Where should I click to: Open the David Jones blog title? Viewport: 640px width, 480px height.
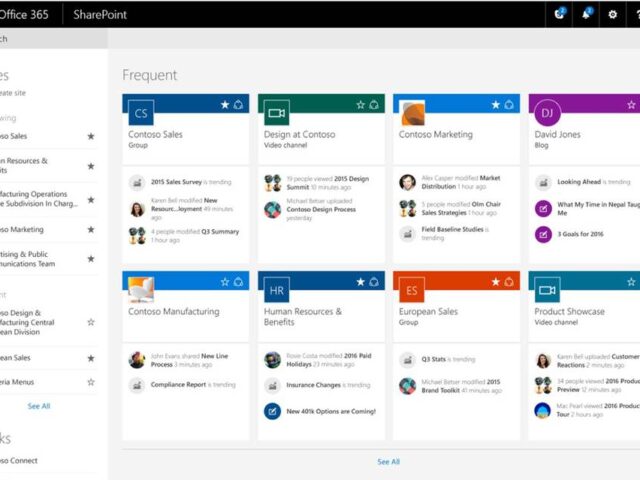click(557, 134)
